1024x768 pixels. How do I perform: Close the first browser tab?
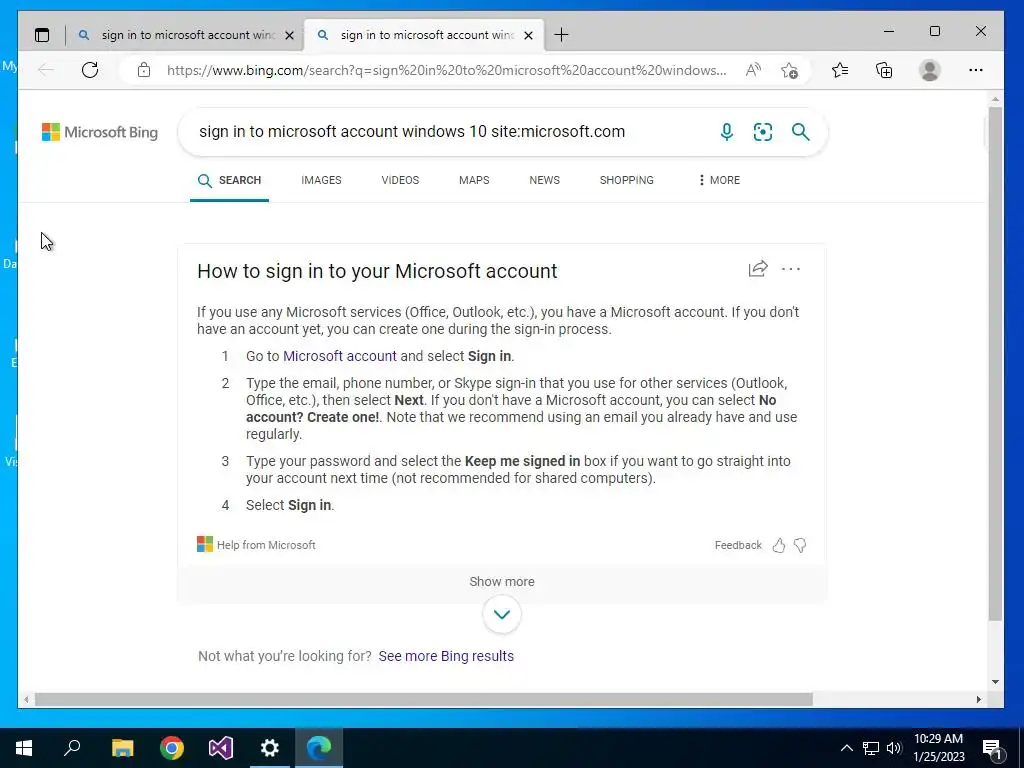(289, 35)
